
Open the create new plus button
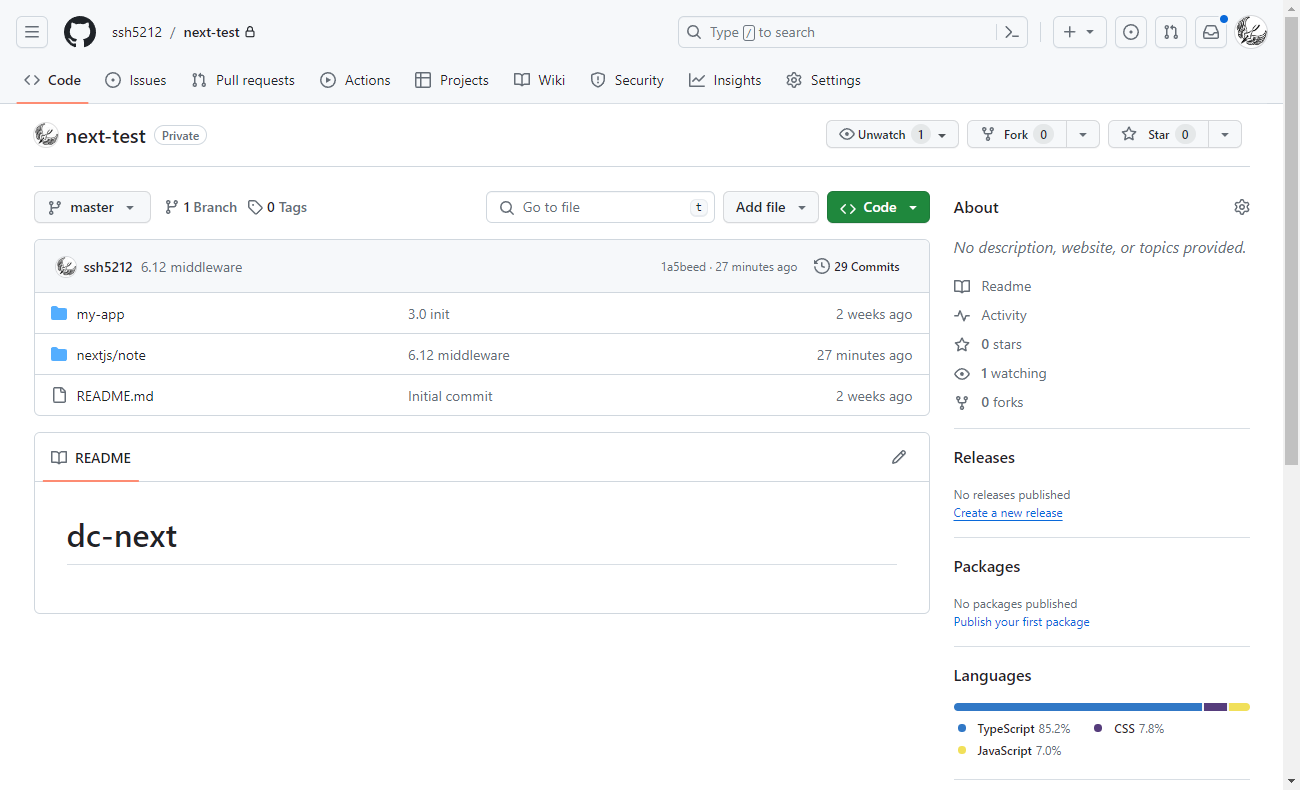[x=1079, y=32]
